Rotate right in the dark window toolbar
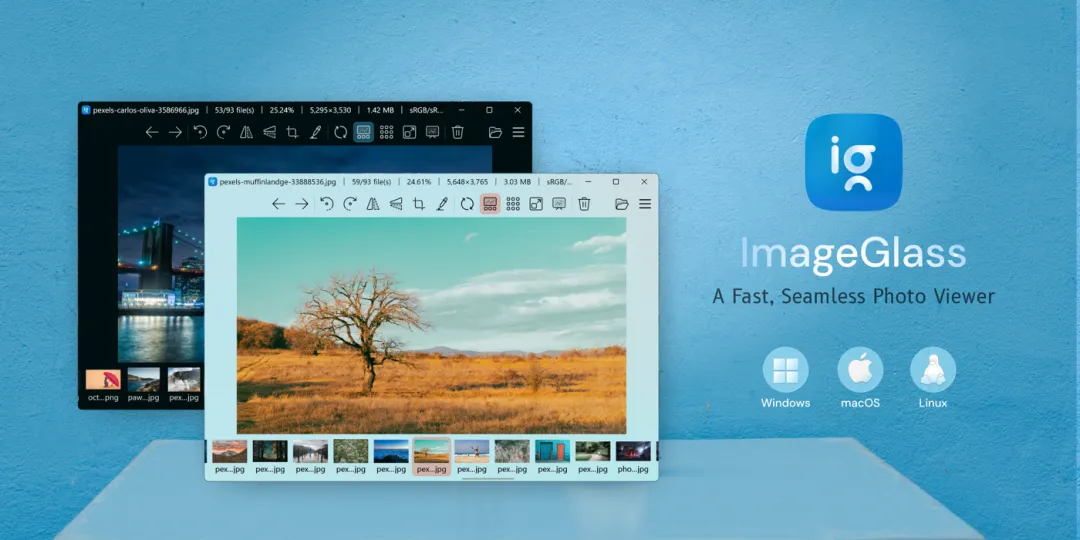 (x=223, y=132)
